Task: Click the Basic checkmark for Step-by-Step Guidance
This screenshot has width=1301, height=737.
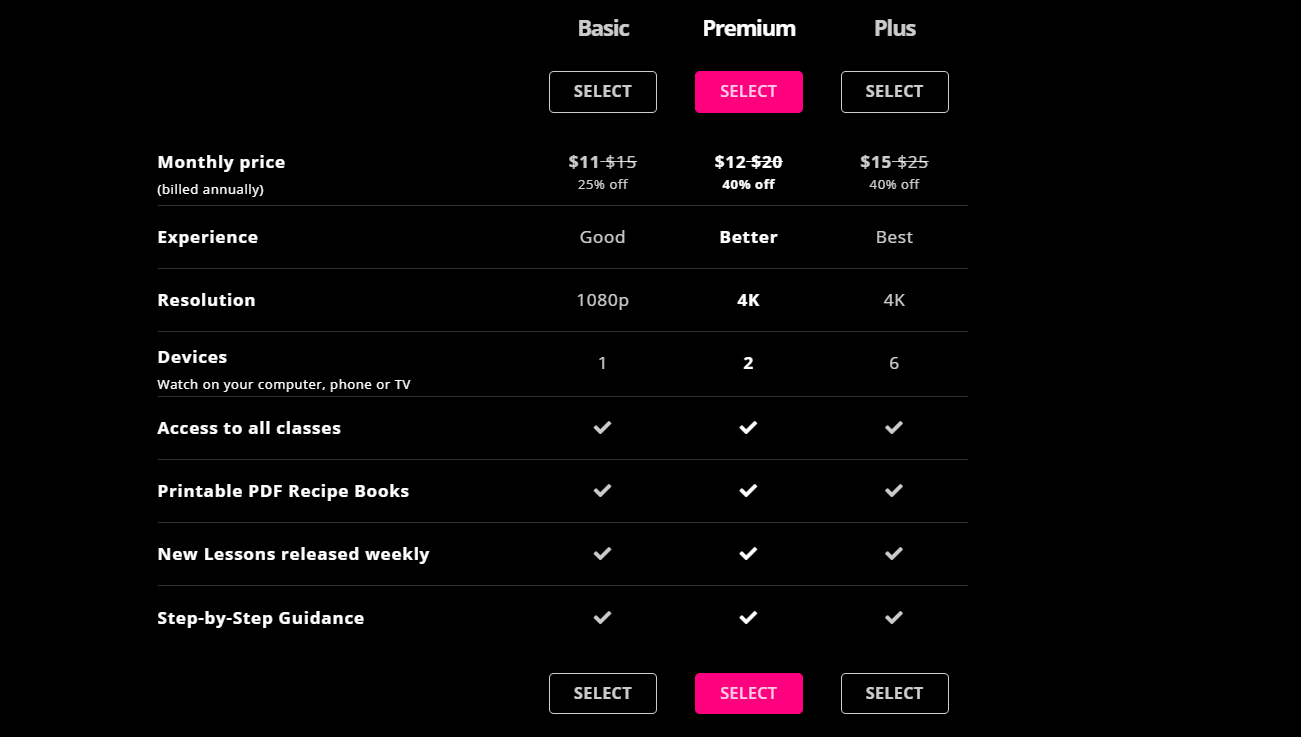Action: click(602, 618)
